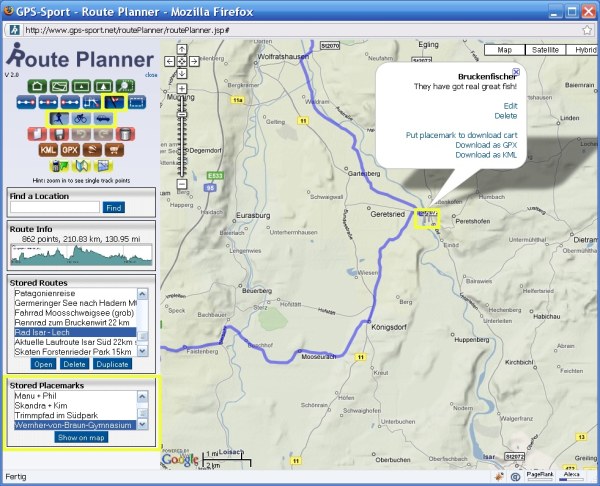Click the green home icon

(37, 86)
